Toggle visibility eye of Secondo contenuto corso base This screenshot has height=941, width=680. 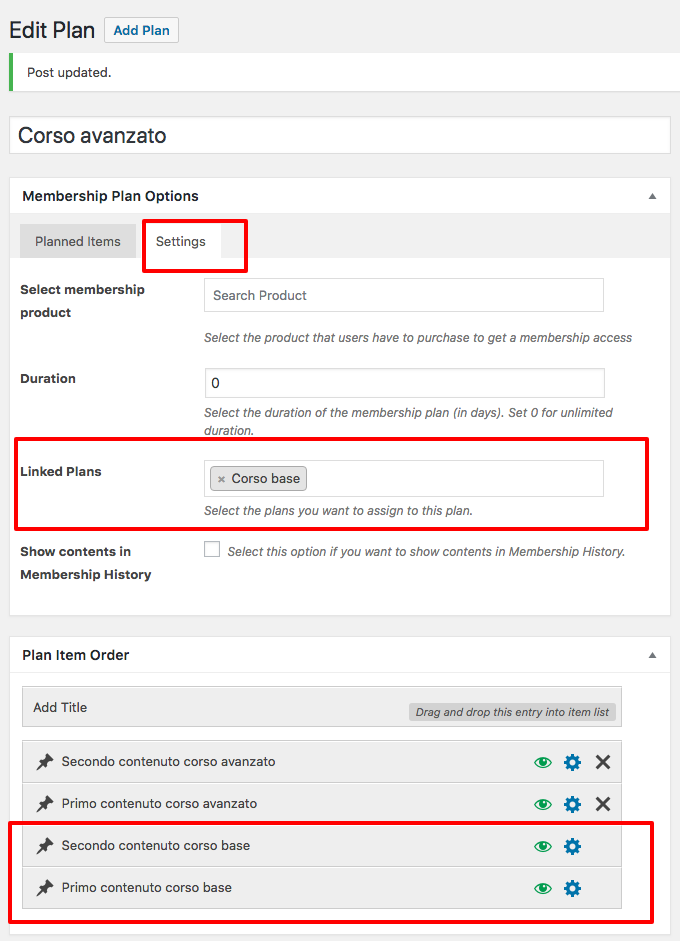tap(543, 846)
